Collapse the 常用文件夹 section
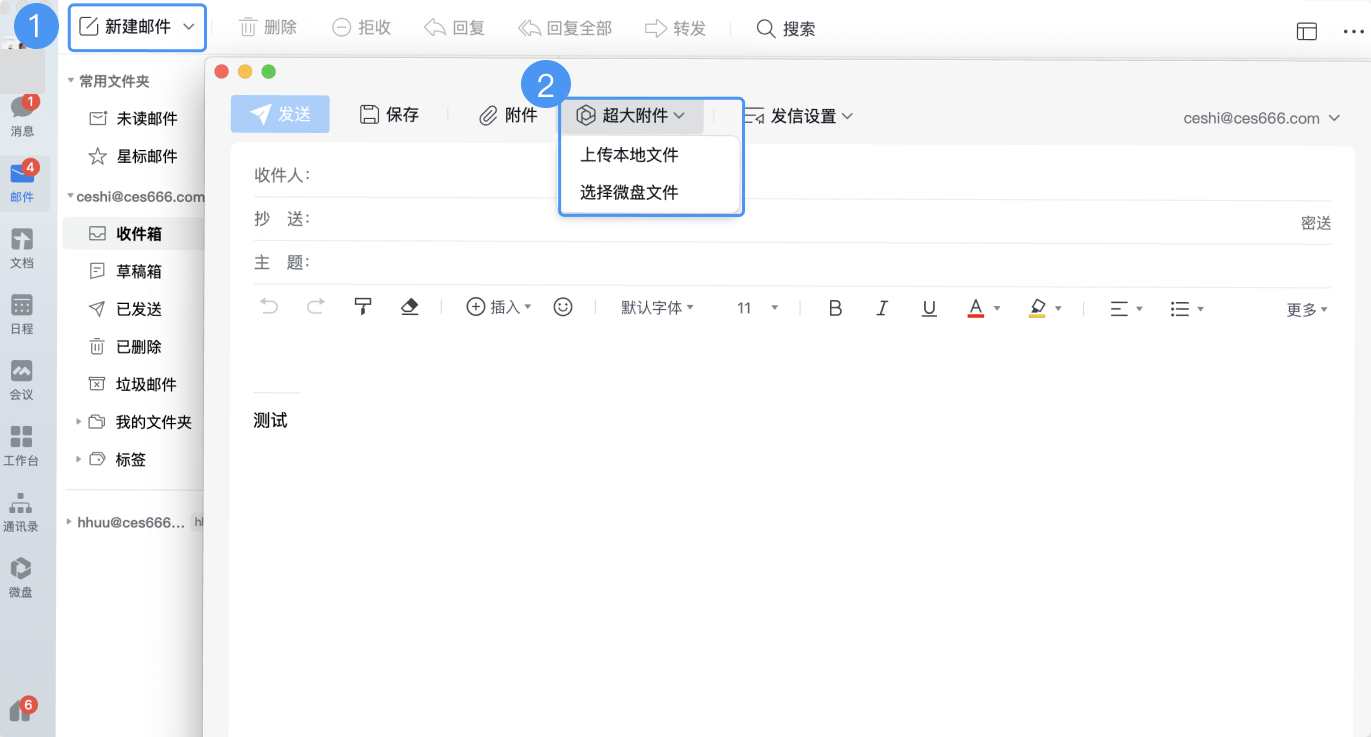1371x737 pixels. tap(71, 81)
